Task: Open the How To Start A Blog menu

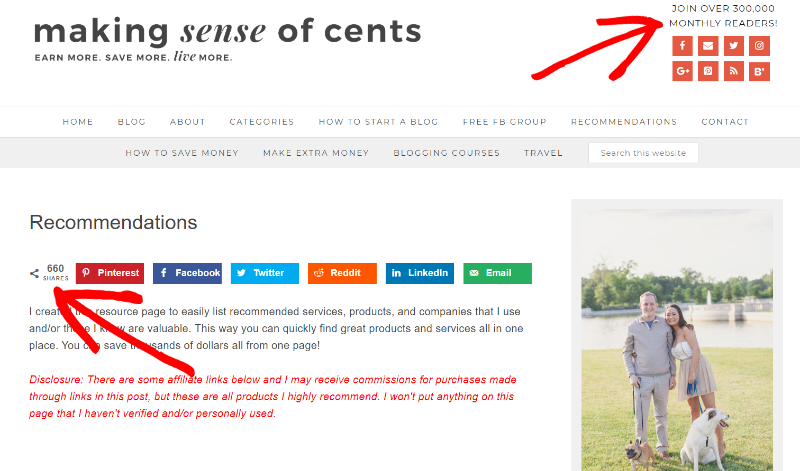Action: pyautogui.click(x=378, y=122)
